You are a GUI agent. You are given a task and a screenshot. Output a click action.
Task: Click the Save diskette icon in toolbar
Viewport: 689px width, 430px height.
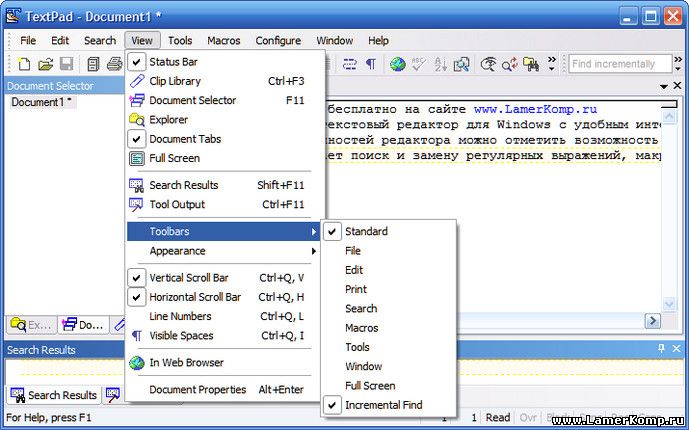pos(65,64)
